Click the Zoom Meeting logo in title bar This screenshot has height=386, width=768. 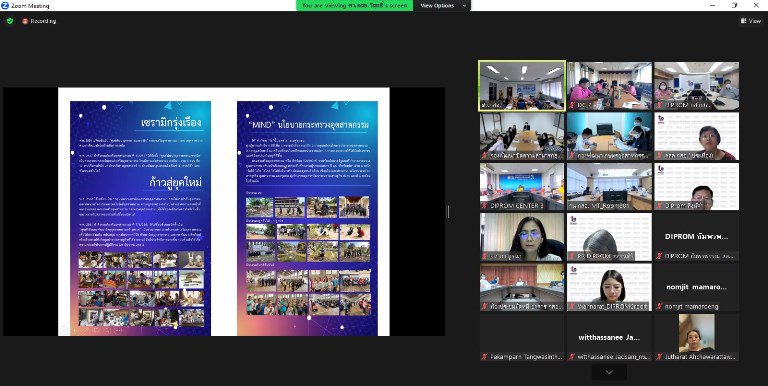click(x=5, y=5)
